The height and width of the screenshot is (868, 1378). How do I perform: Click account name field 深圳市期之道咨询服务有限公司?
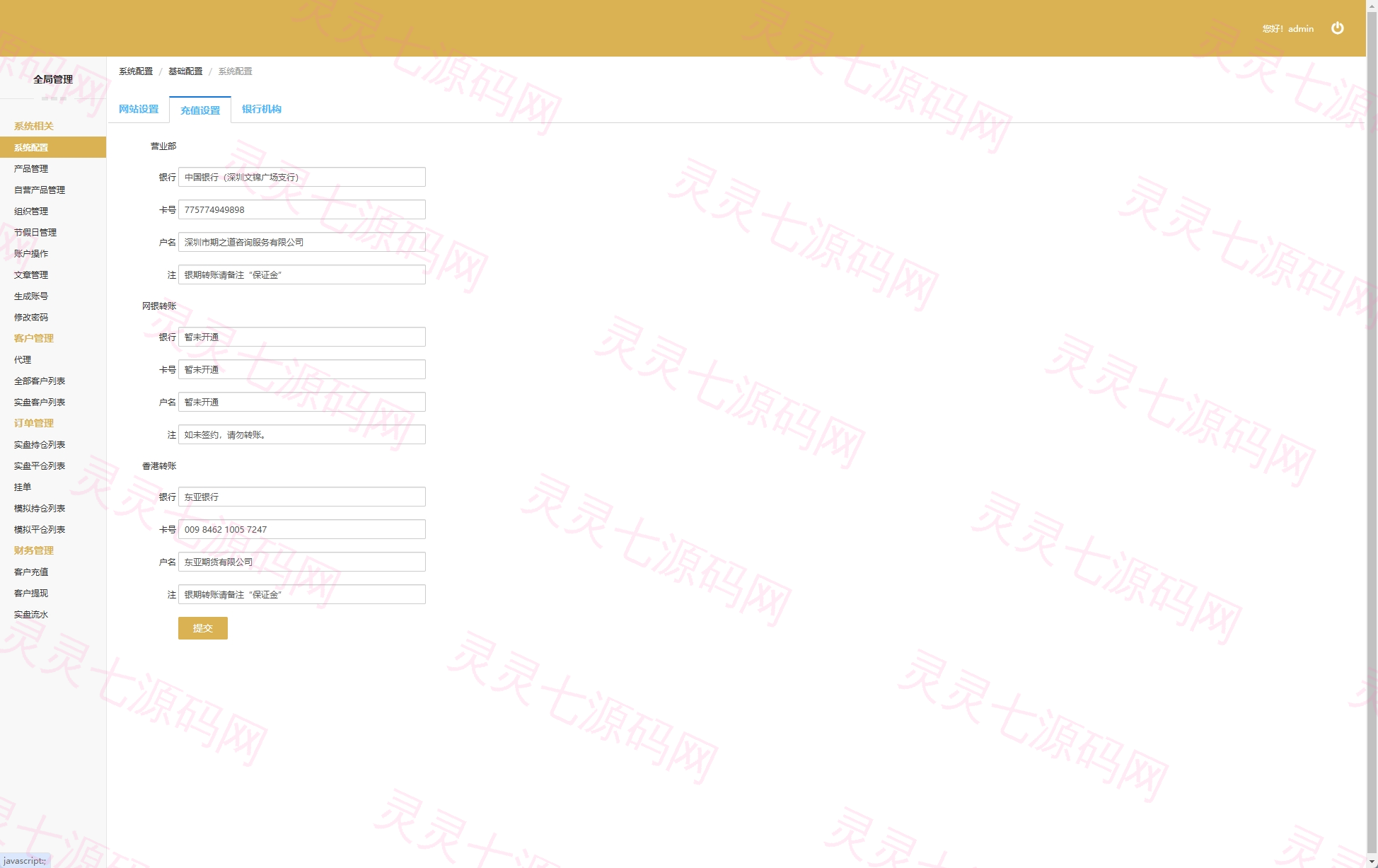coord(302,242)
